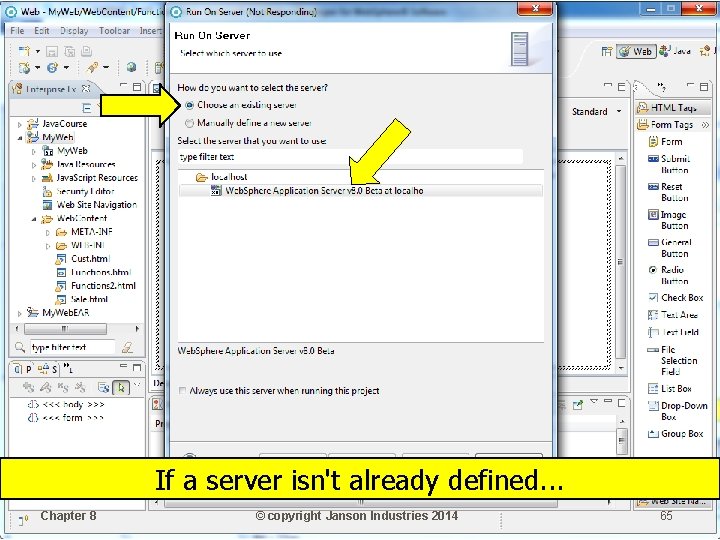The image size is (720, 540).
Task: Select WebSphere Application Server v8.0 Beta row
Action: point(360,191)
